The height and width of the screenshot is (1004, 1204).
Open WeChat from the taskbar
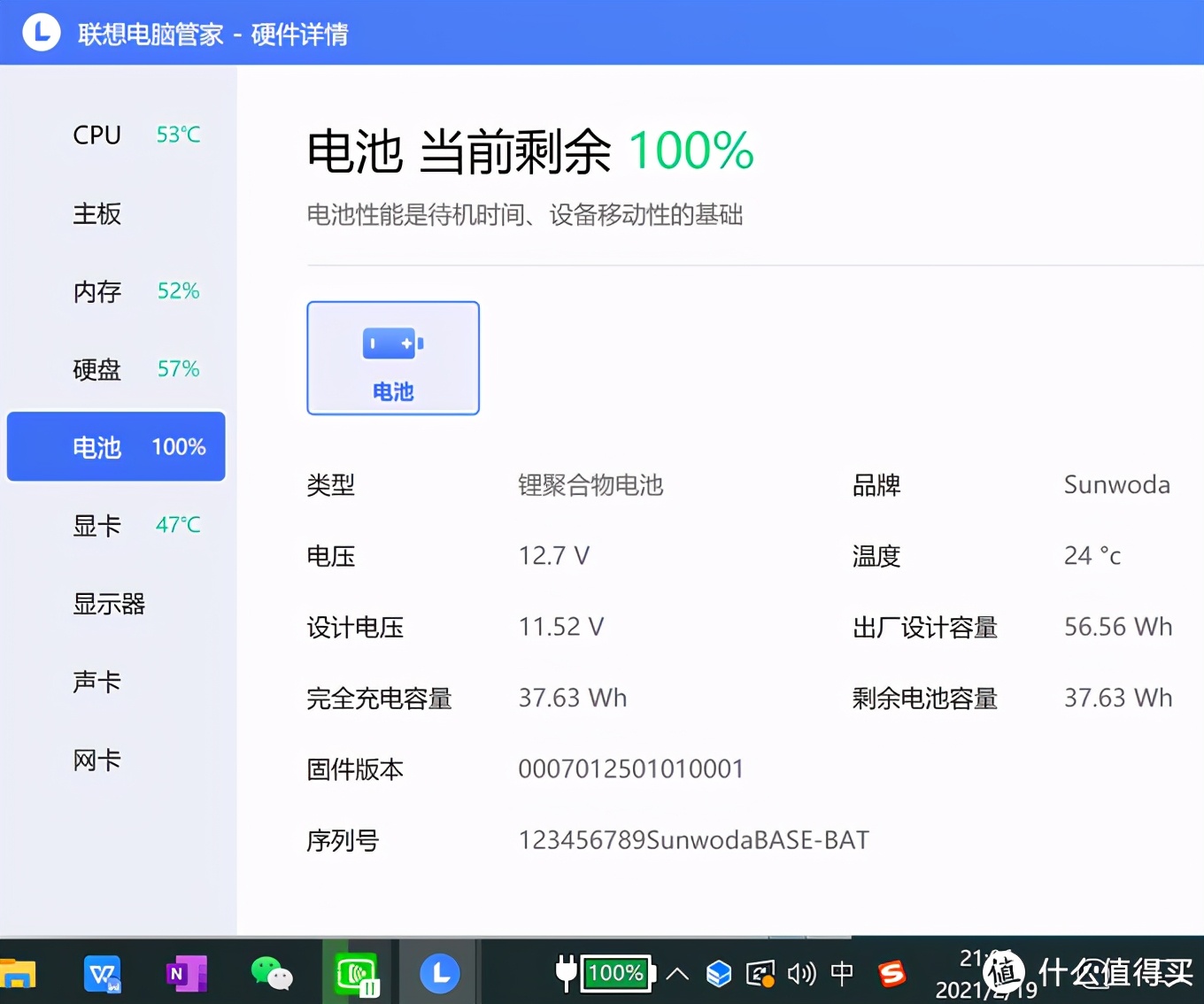coord(271,972)
